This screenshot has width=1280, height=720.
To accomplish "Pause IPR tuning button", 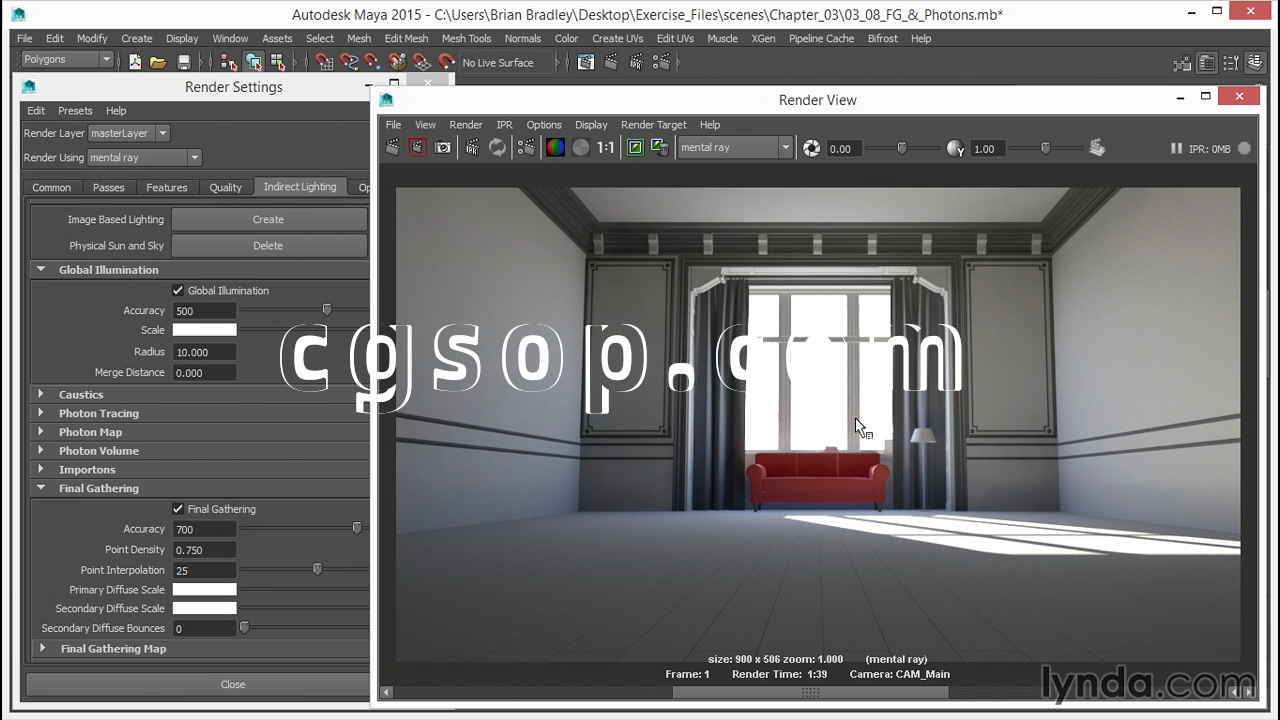I will click(1176, 148).
